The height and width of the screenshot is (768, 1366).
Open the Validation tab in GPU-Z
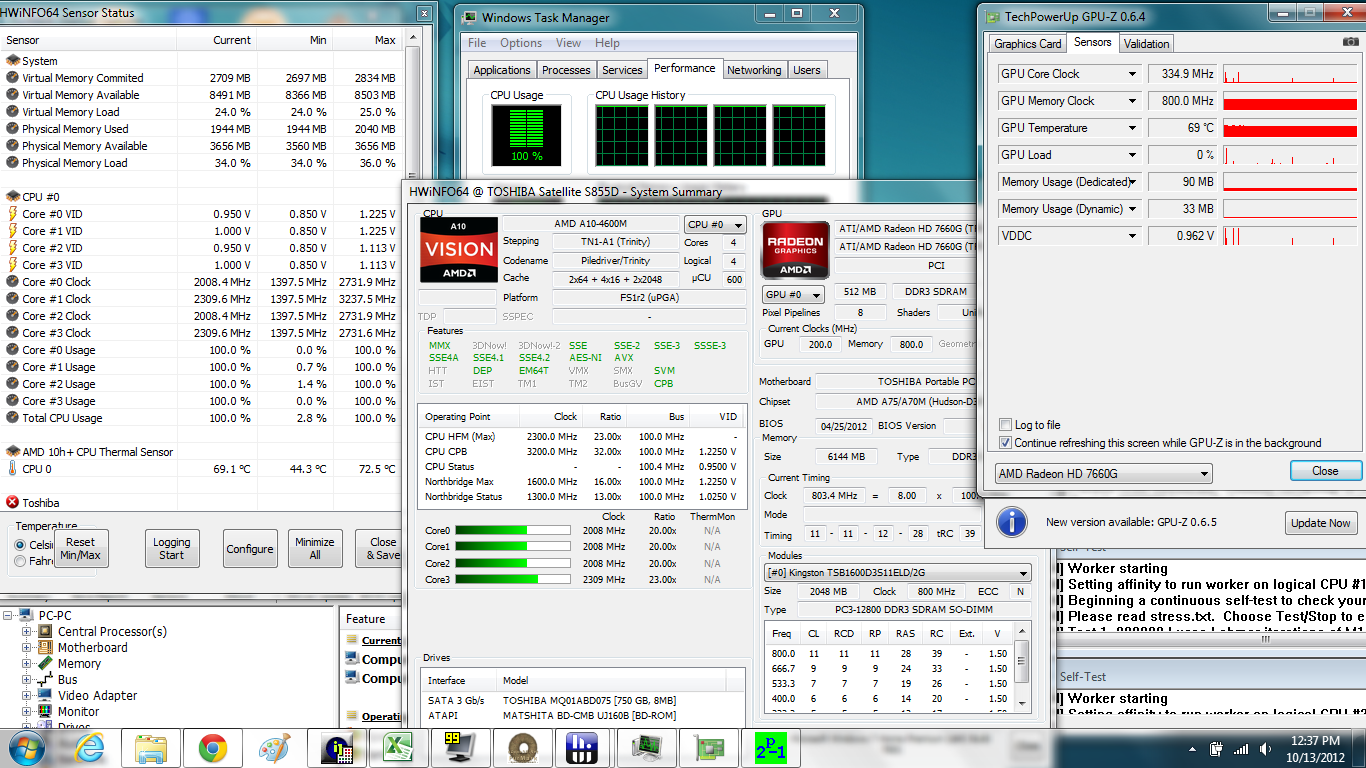[1146, 44]
